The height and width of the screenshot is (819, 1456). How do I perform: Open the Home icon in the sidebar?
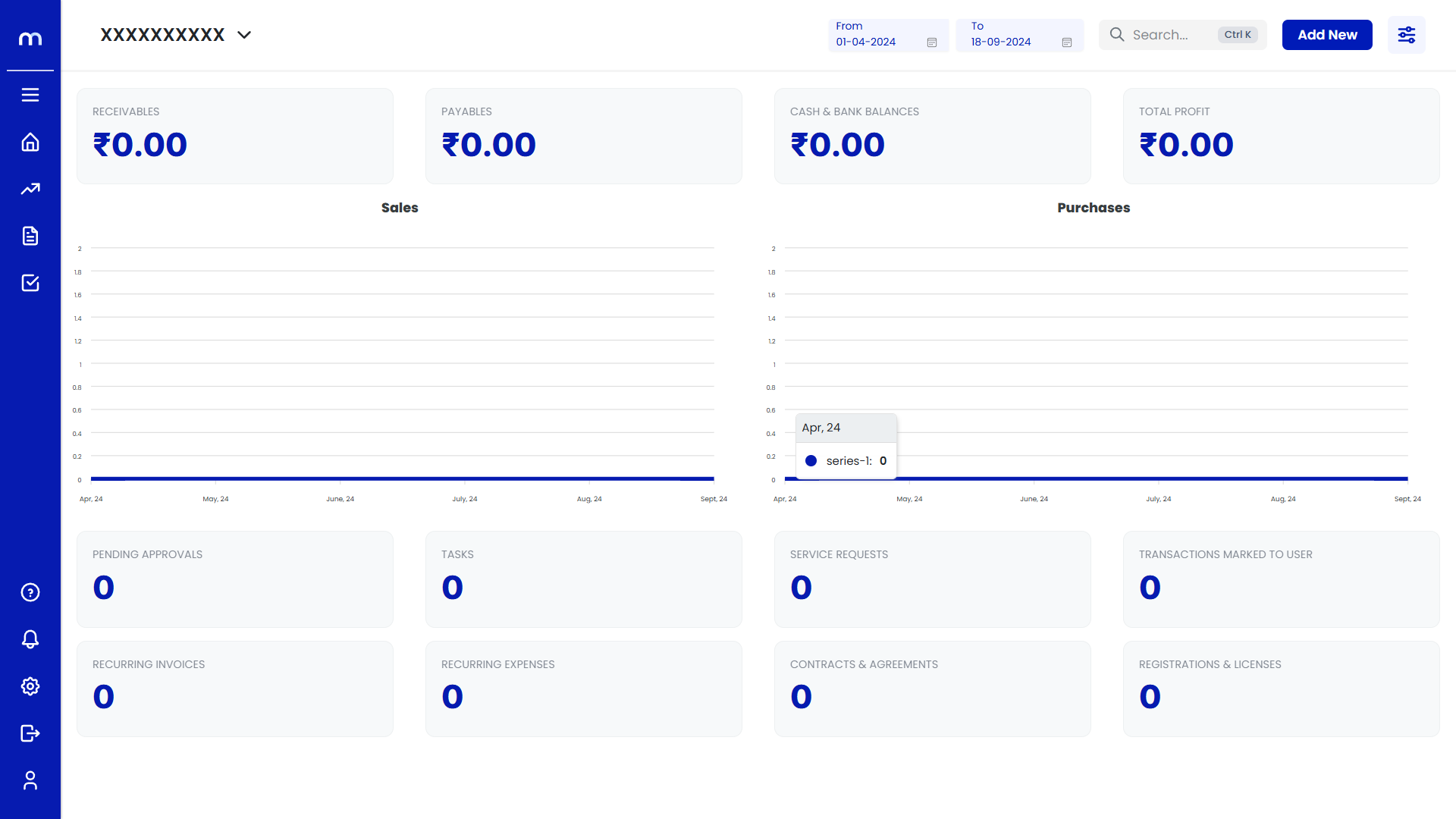click(30, 142)
